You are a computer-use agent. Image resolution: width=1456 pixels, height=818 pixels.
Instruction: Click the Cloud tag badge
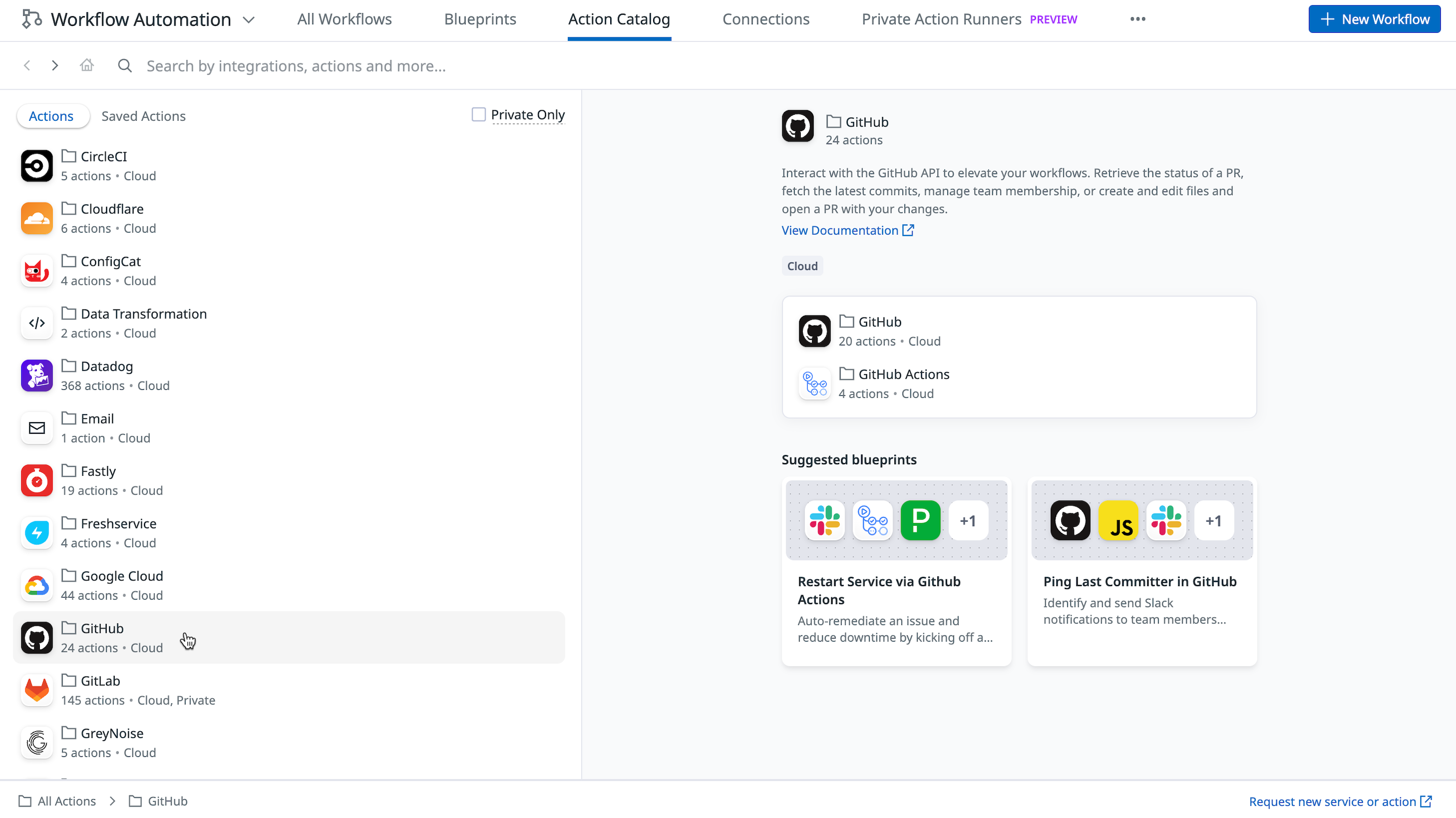(802, 266)
